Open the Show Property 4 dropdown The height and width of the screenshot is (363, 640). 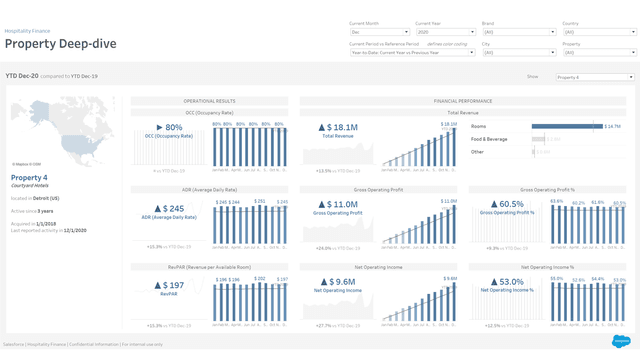tap(595, 77)
